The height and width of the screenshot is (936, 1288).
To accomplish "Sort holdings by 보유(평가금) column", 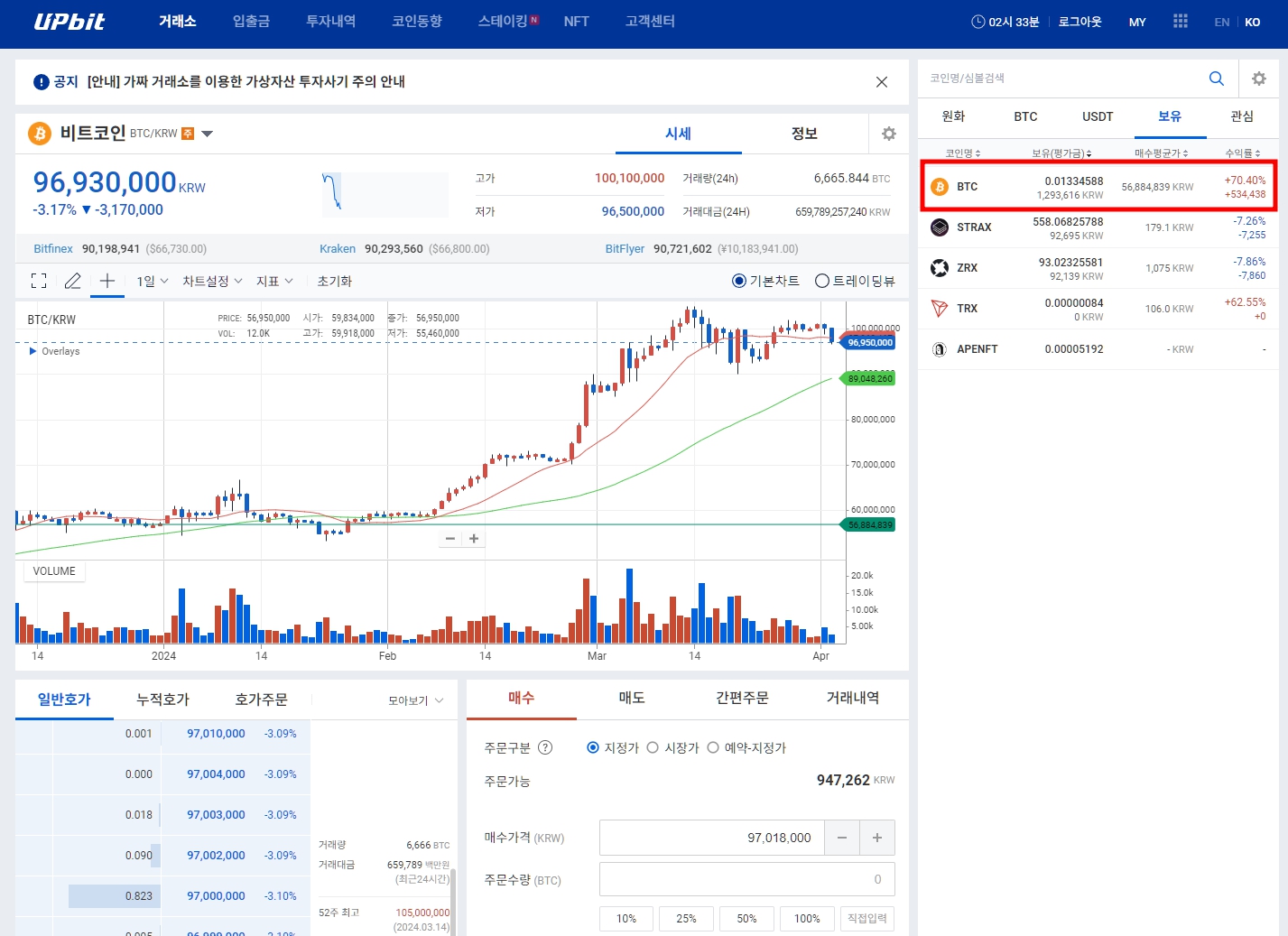I will point(1062,153).
